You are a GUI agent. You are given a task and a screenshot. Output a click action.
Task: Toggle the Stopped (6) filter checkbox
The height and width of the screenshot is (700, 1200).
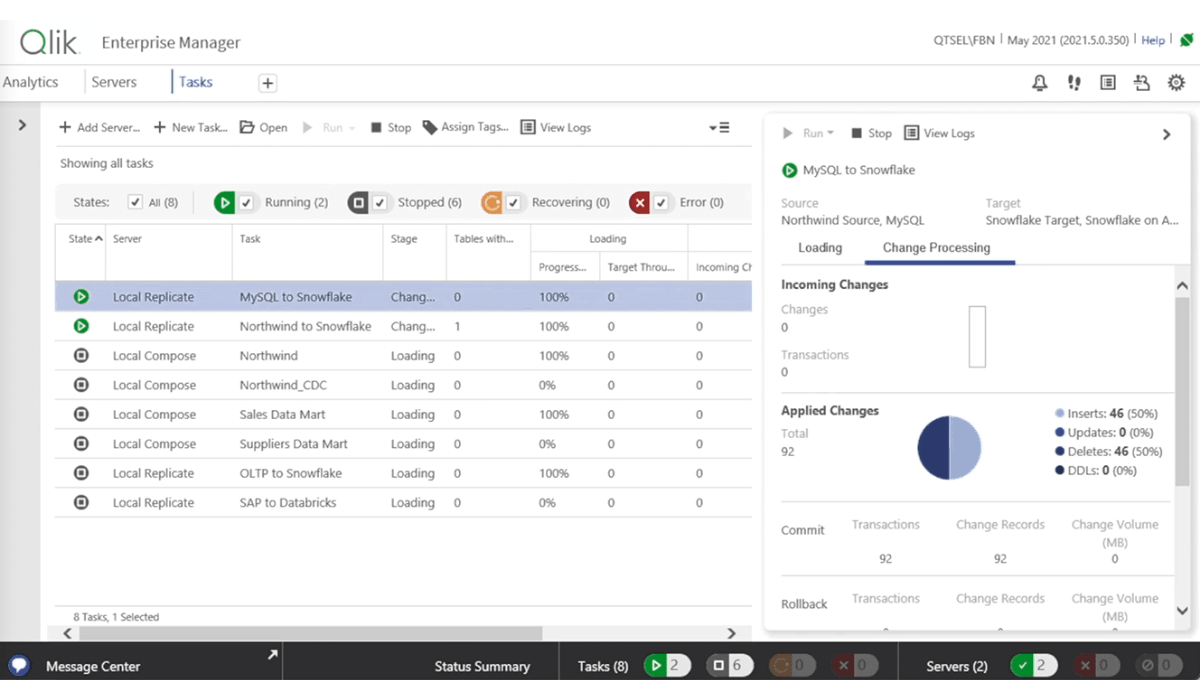[380, 202]
